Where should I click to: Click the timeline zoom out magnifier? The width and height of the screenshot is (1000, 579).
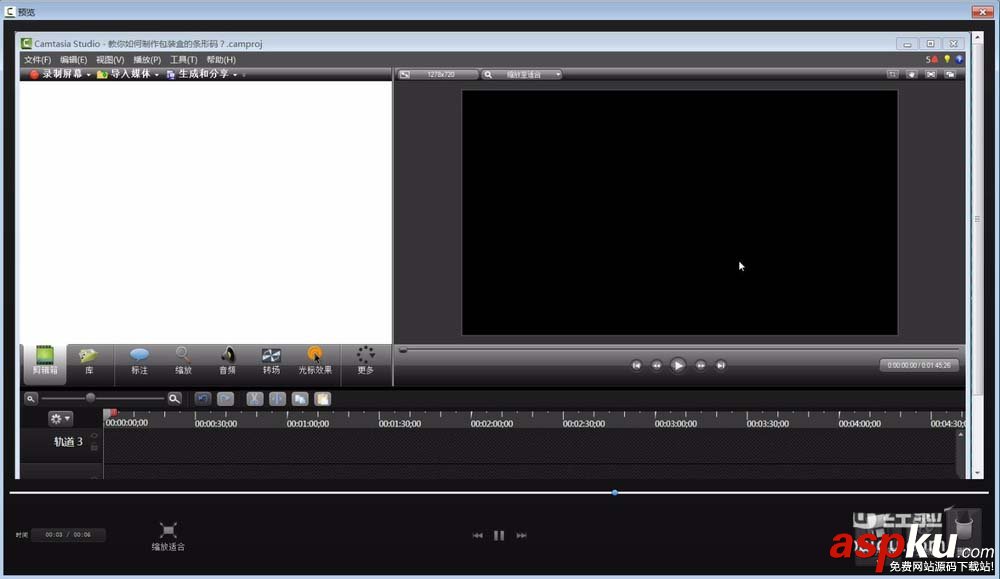click(x=31, y=399)
